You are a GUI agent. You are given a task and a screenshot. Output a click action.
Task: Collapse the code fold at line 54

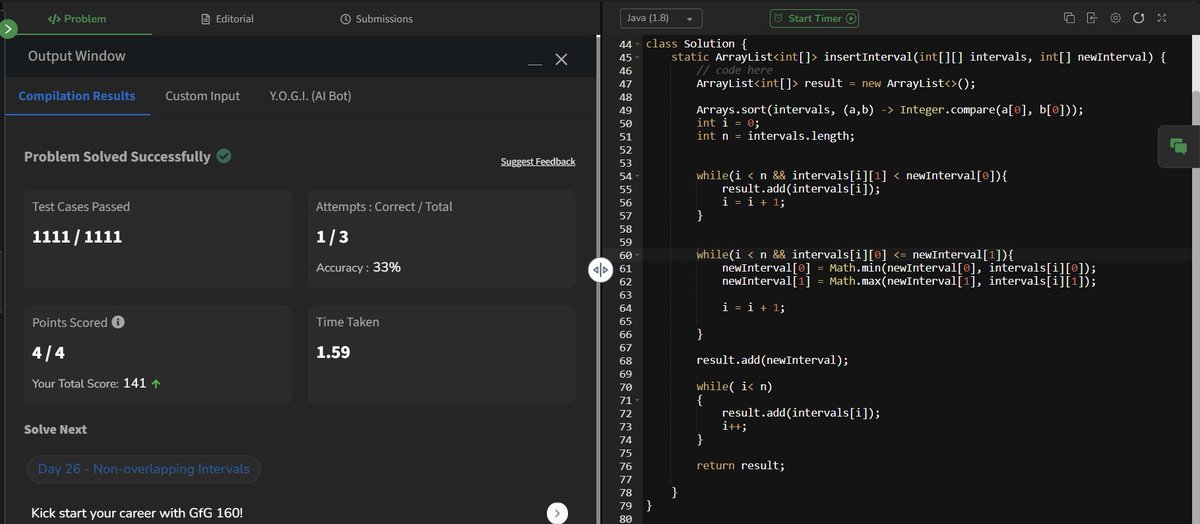638,176
